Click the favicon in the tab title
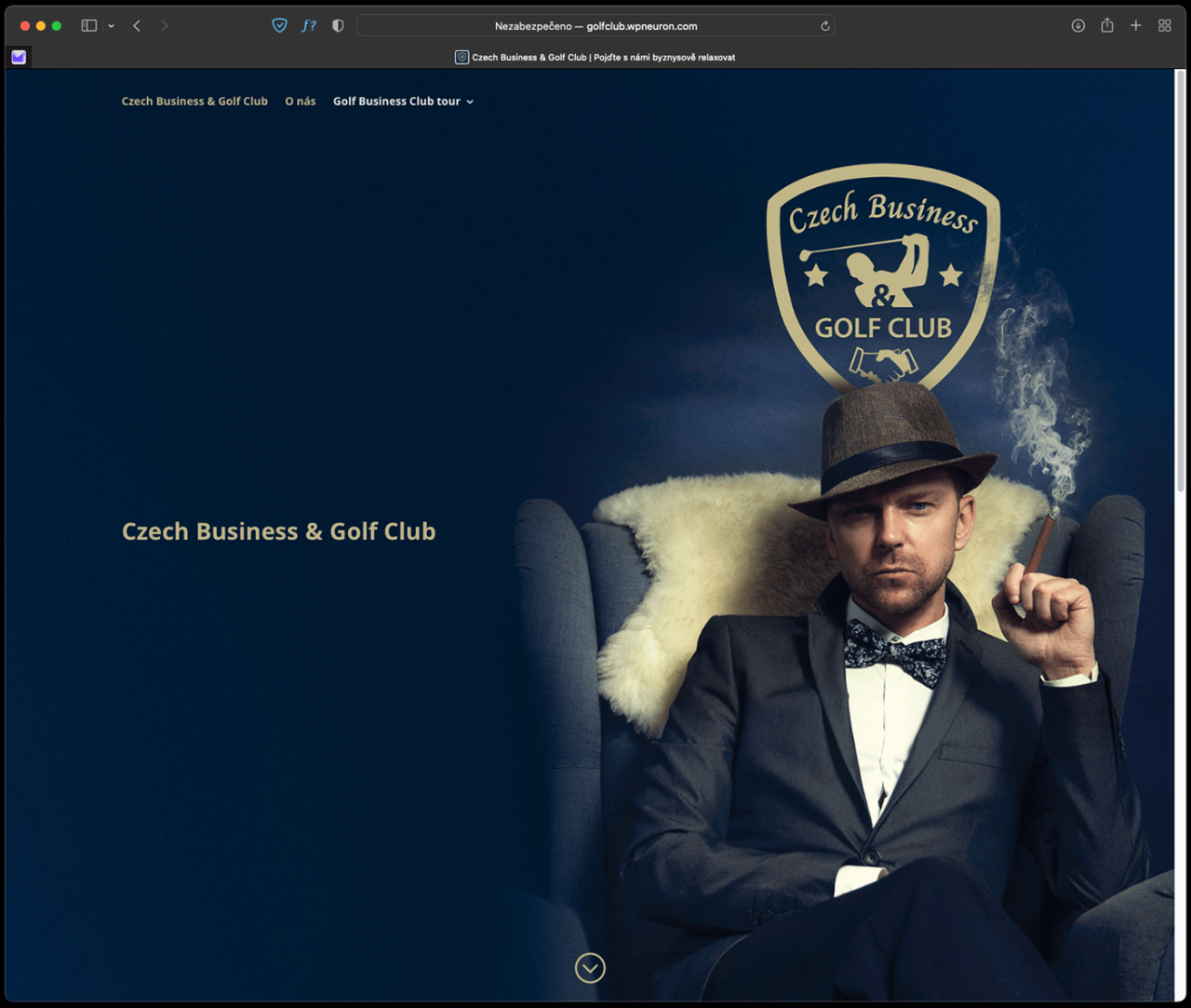Image resolution: width=1191 pixels, height=1008 pixels. 462,57
